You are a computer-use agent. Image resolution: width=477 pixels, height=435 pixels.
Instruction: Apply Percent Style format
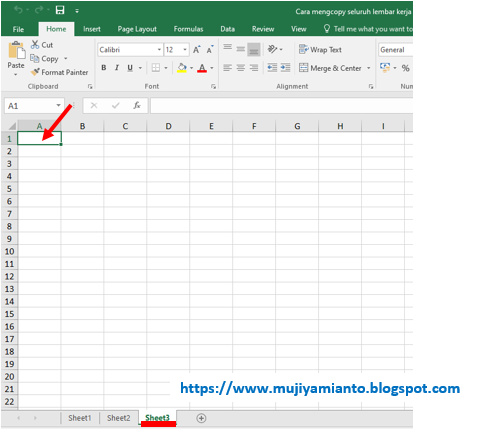(x=405, y=68)
